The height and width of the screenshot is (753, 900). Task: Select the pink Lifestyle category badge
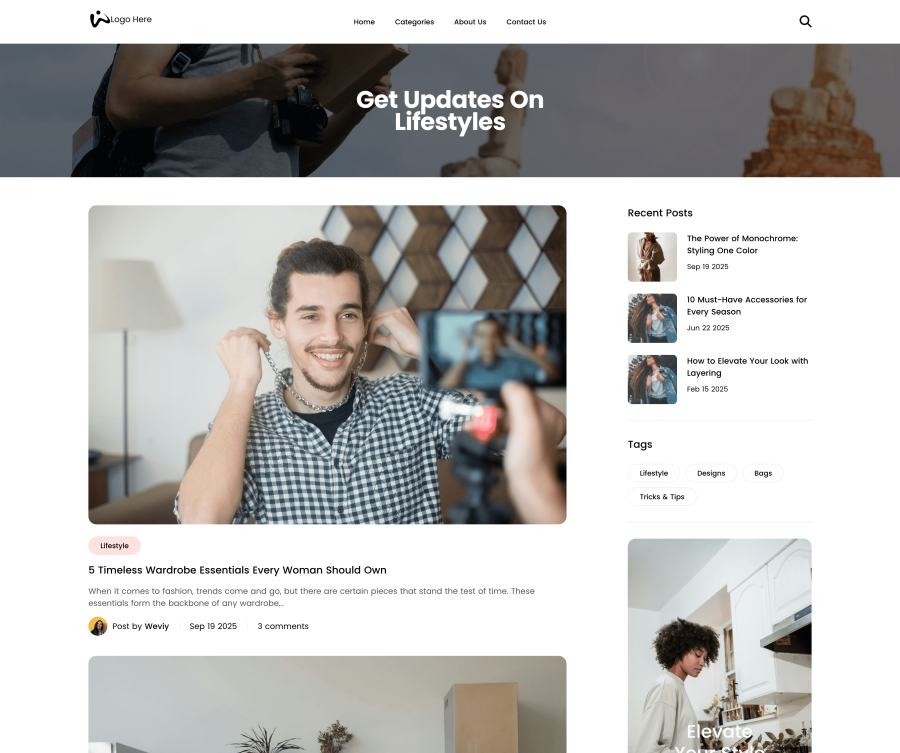114,546
